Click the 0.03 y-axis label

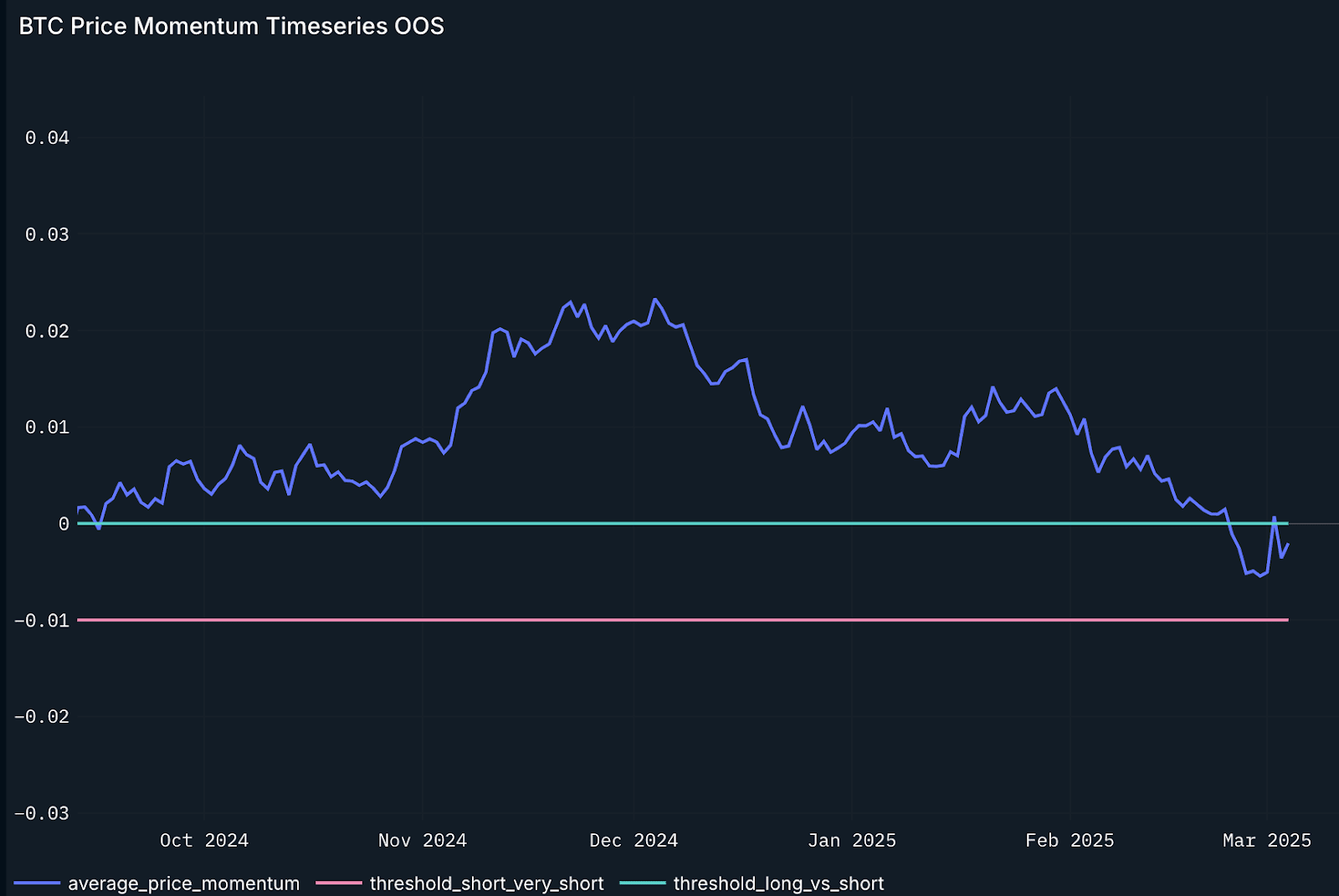click(x=47, y=234)
